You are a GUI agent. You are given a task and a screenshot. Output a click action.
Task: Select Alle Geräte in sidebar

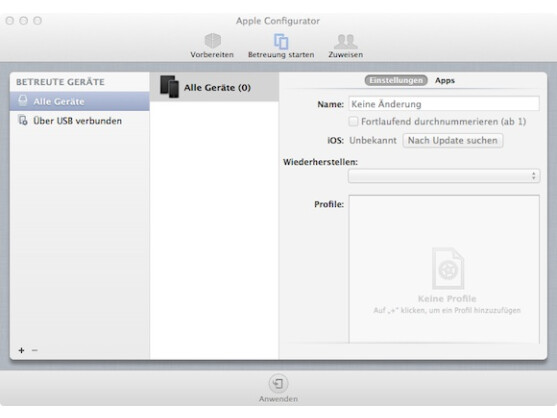[x=80, y=101]
